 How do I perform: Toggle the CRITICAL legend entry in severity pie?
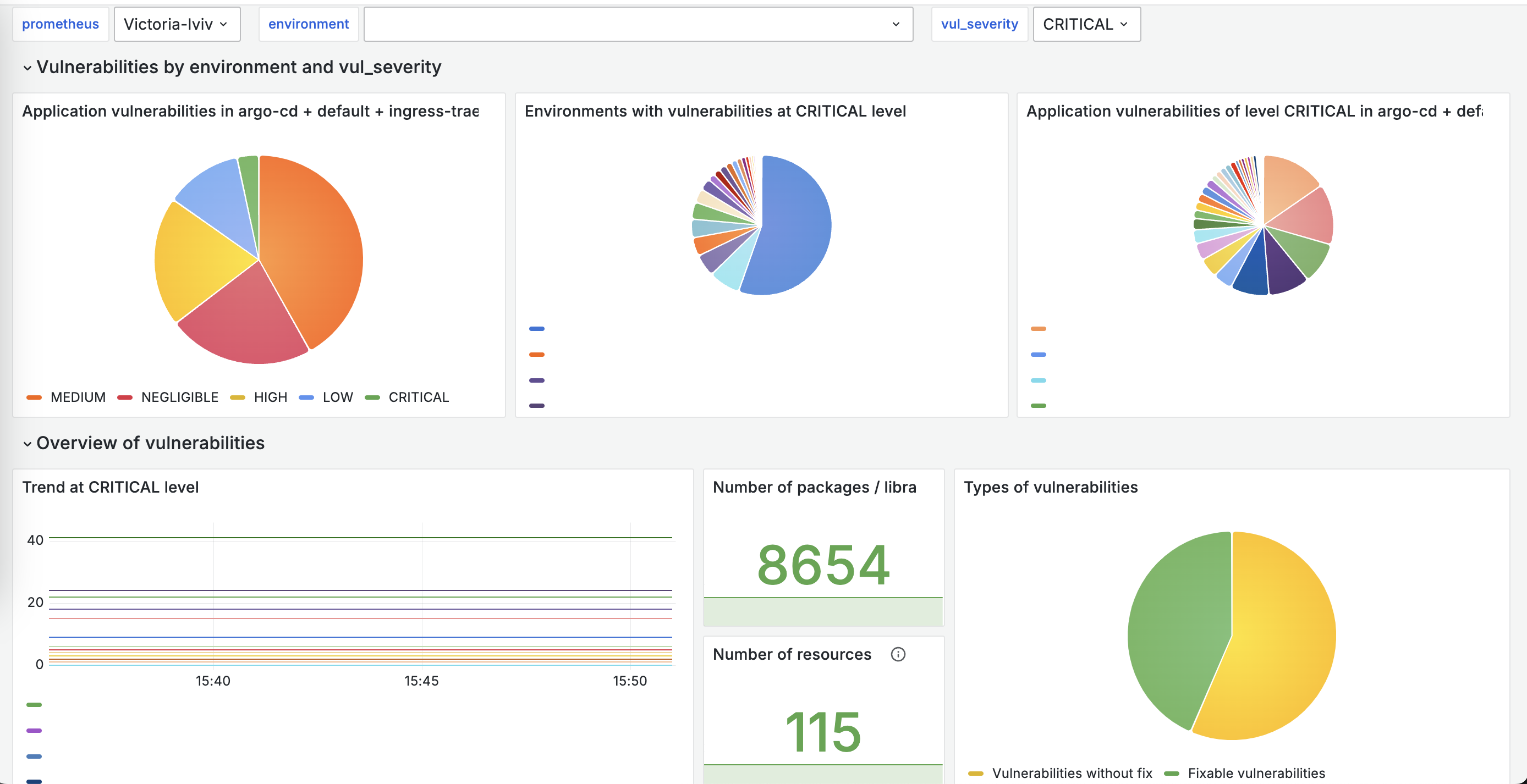point(407,397)
